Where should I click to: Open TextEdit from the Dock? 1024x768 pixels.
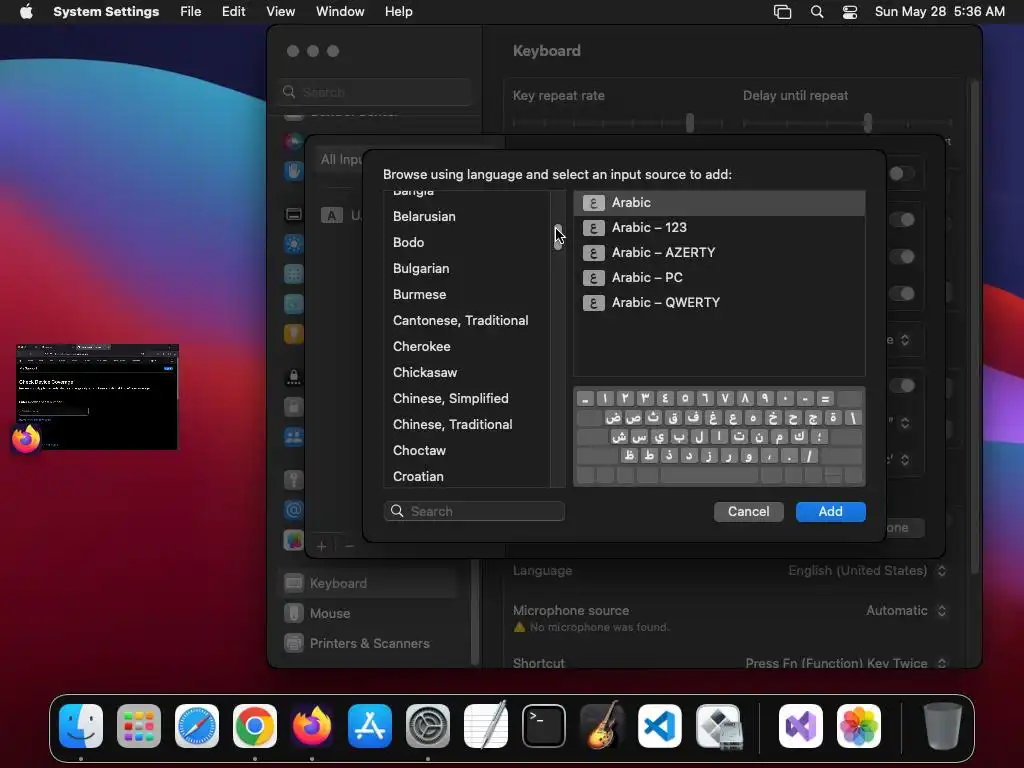(486, 726)
